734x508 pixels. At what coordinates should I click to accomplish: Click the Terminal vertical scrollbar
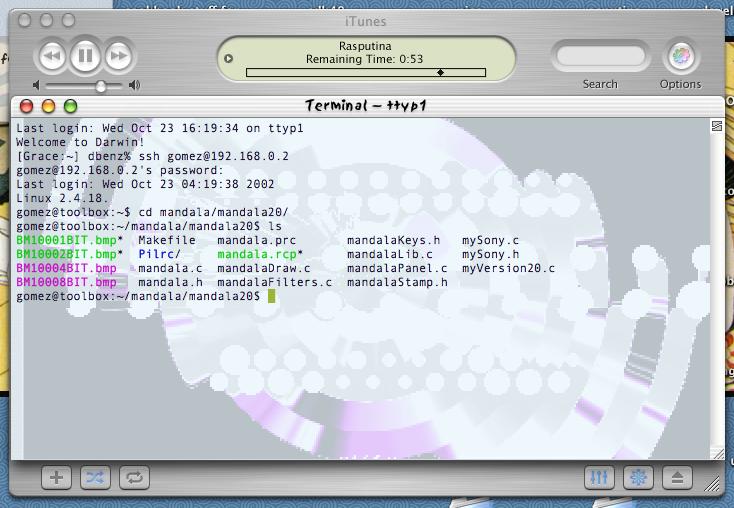point(717,288)
